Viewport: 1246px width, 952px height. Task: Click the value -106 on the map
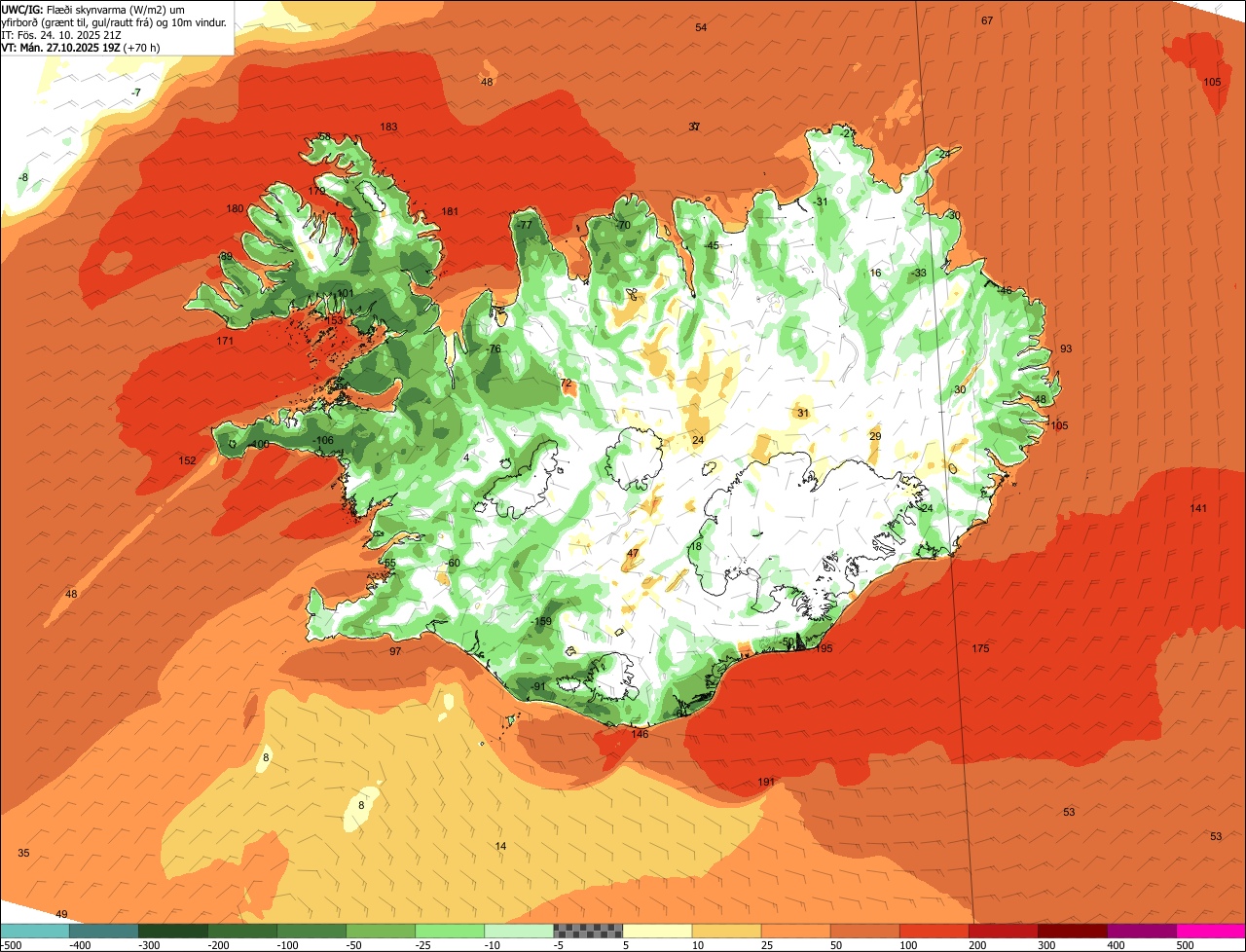323,441
